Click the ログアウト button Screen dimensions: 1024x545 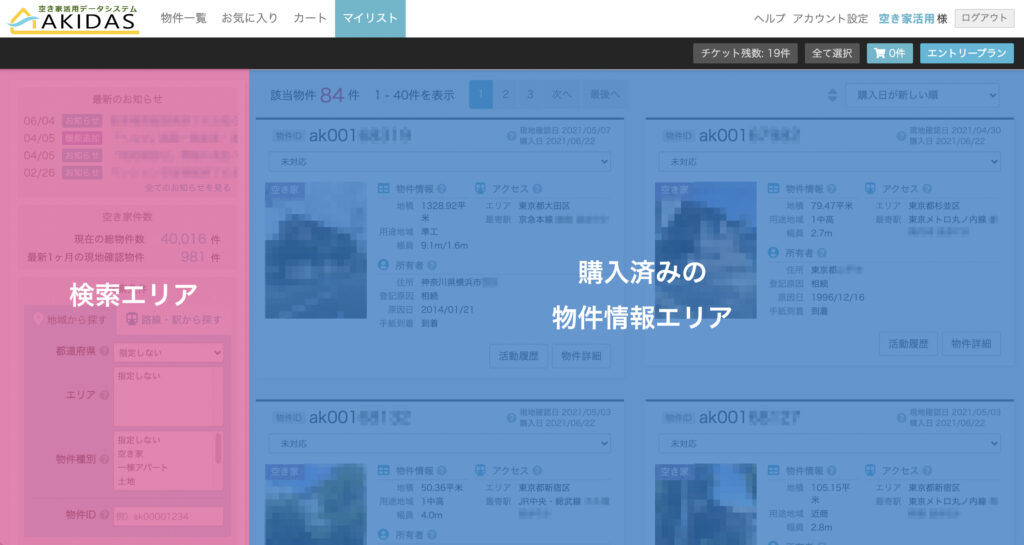(984, 18)
